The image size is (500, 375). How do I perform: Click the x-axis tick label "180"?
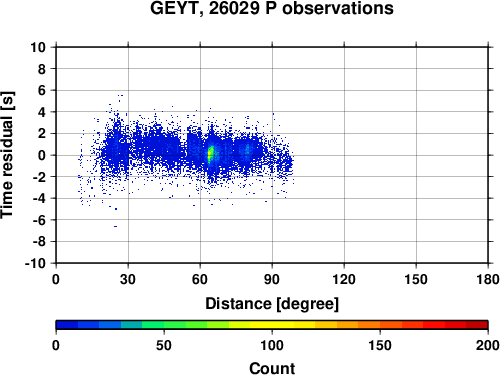coord(488,279)
